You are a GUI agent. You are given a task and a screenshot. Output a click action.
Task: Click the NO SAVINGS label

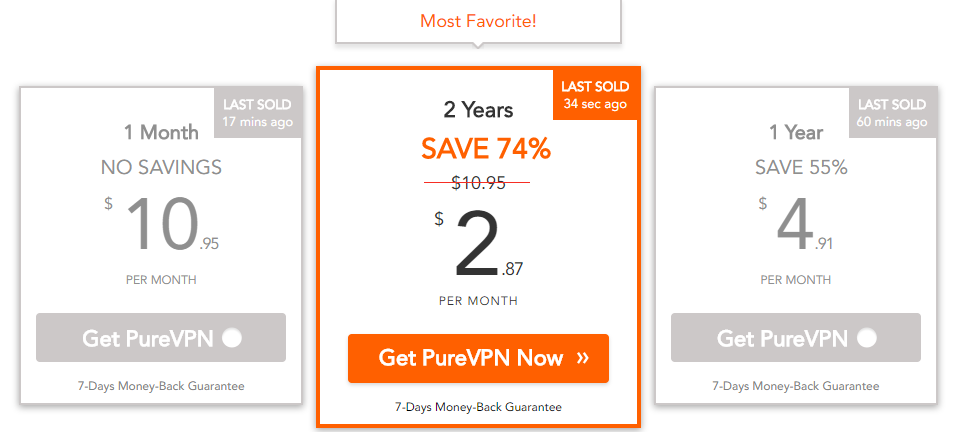pyautogui.click(x=161, y=167)
